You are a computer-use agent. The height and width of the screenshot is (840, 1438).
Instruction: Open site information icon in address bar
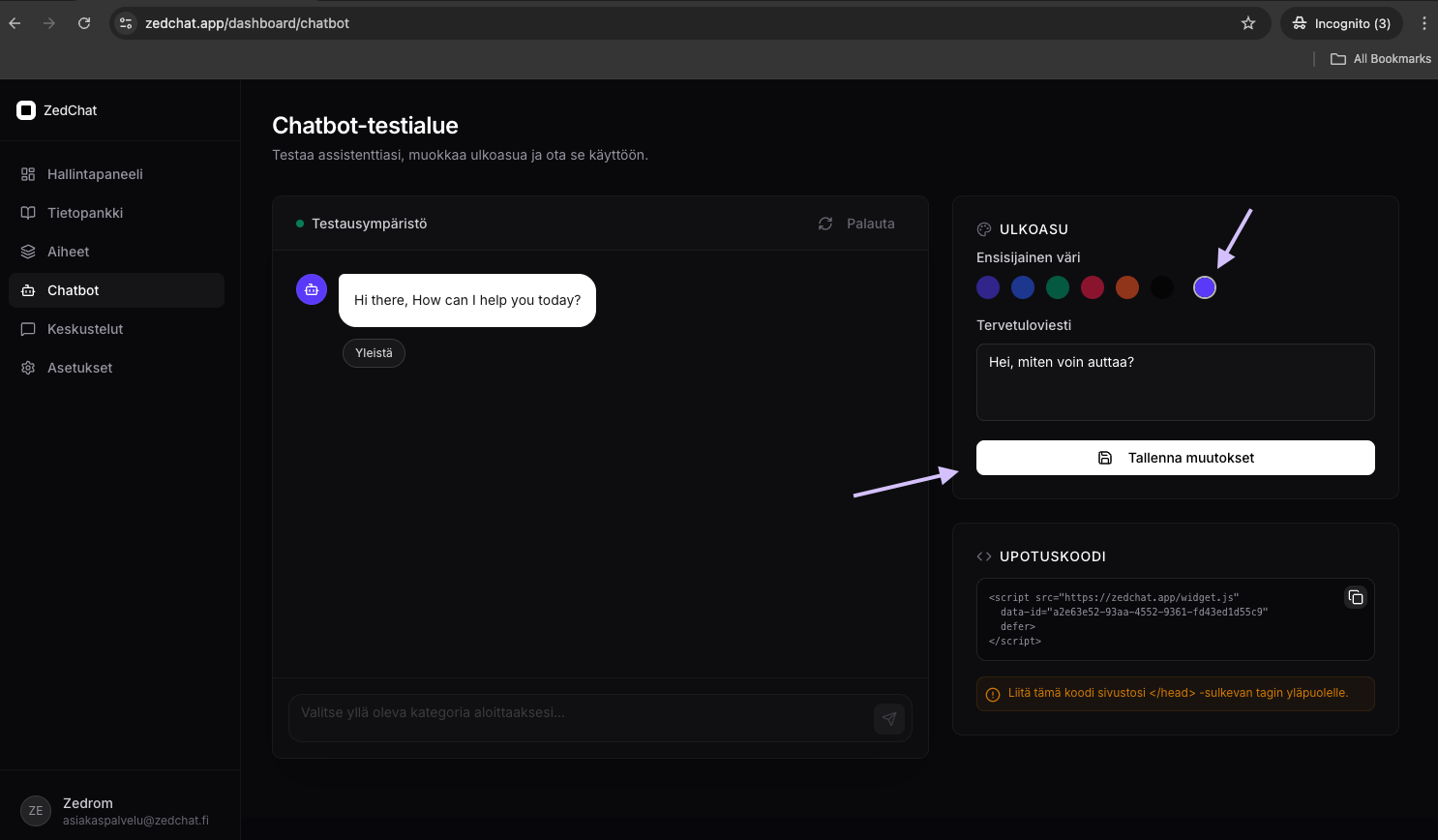point(126,23)
